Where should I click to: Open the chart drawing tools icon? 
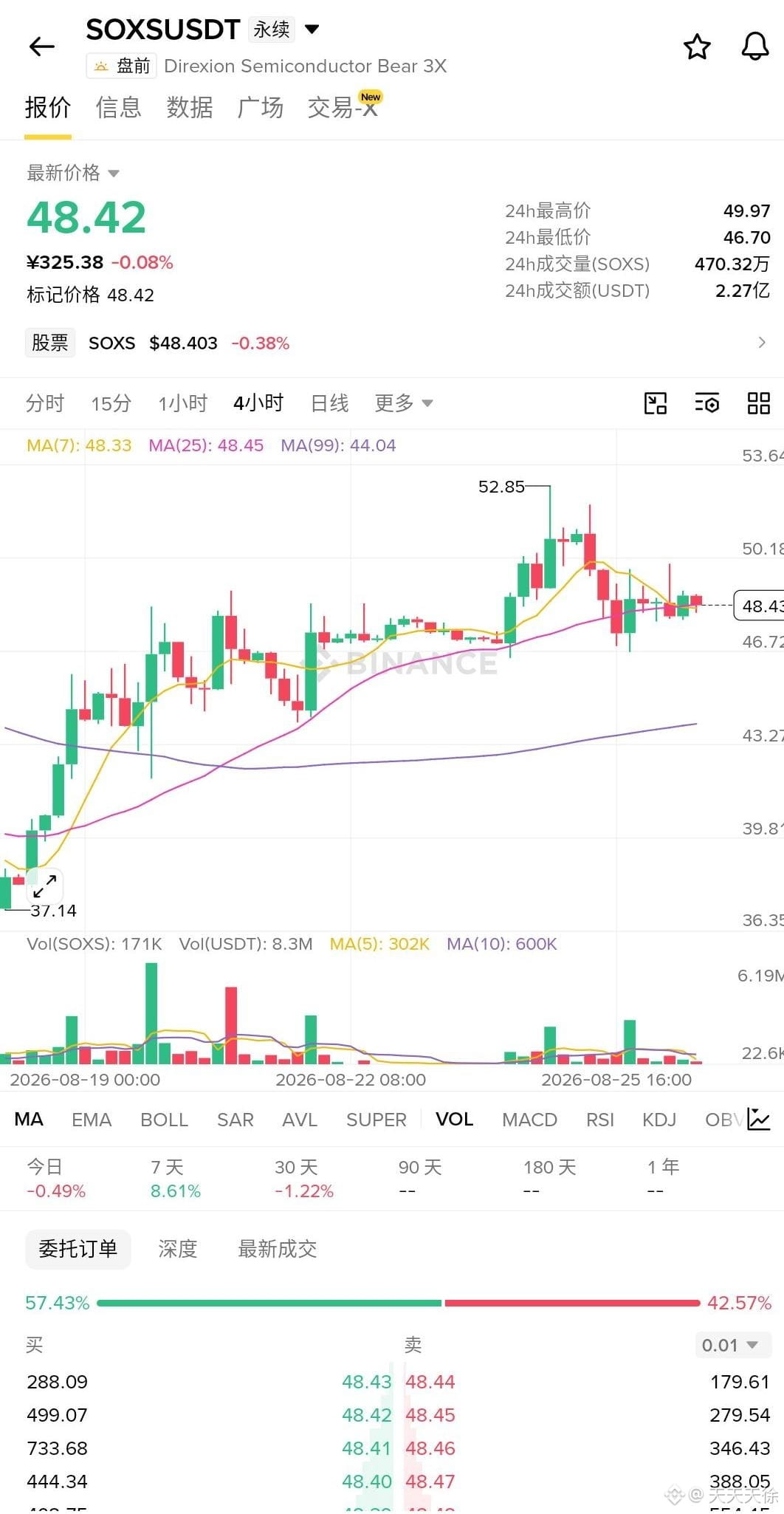tap(656, 403)
